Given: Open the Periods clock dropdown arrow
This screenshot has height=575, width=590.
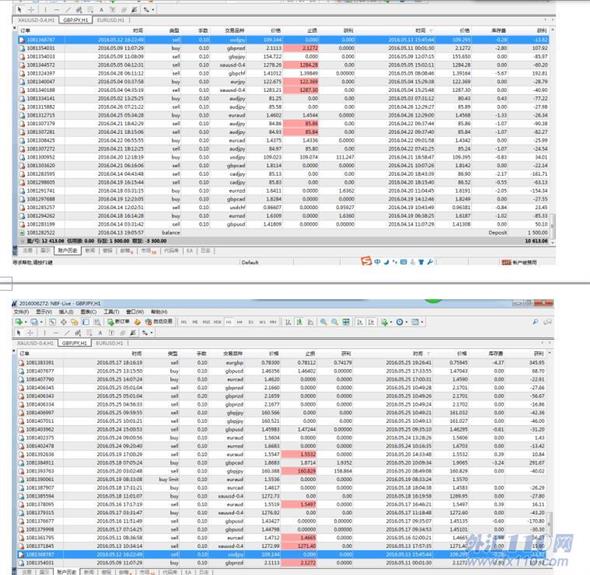Looking at the screenshot, I should point(407,322).
